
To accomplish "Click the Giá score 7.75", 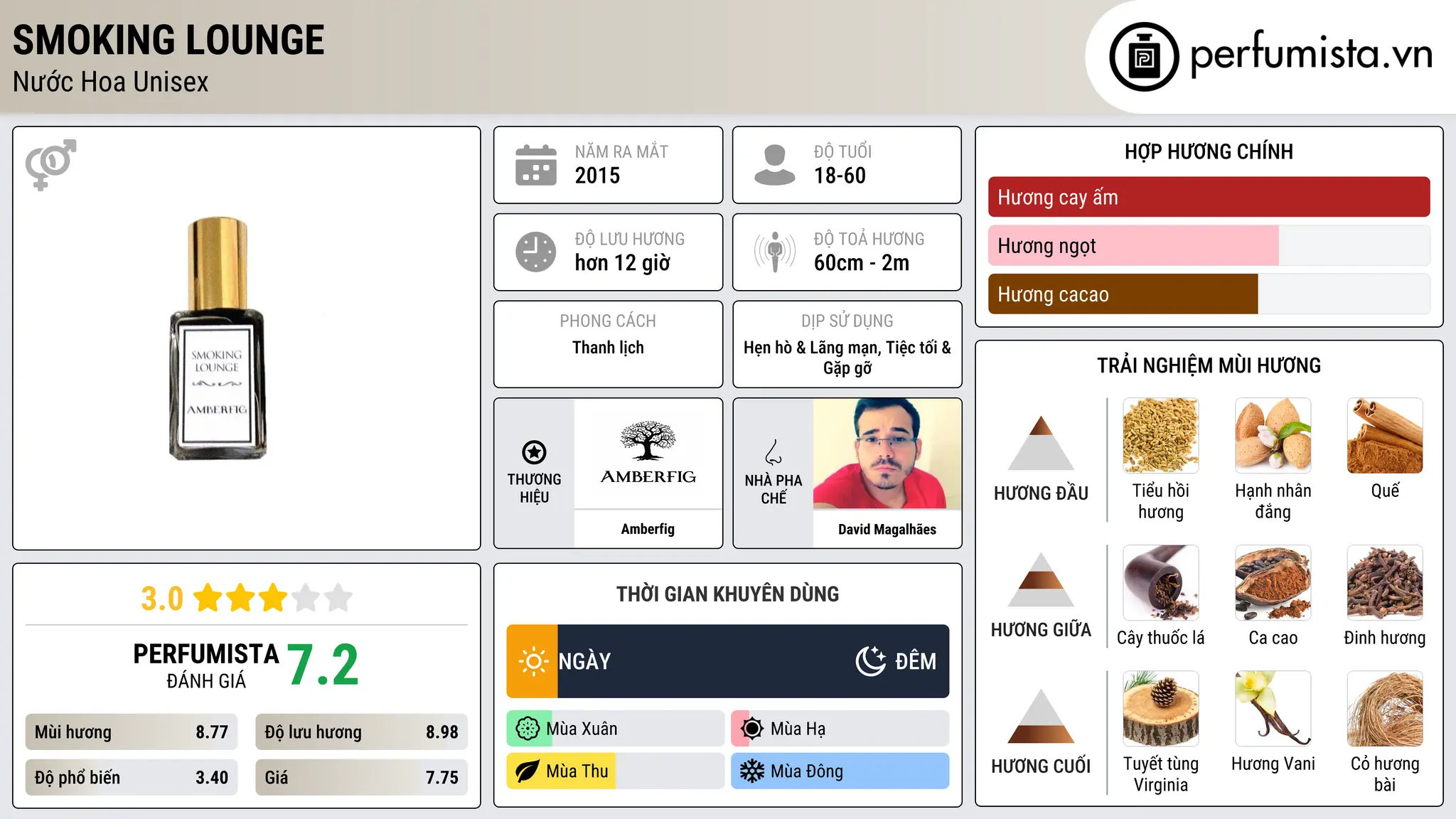I will (x=442, y=778).
